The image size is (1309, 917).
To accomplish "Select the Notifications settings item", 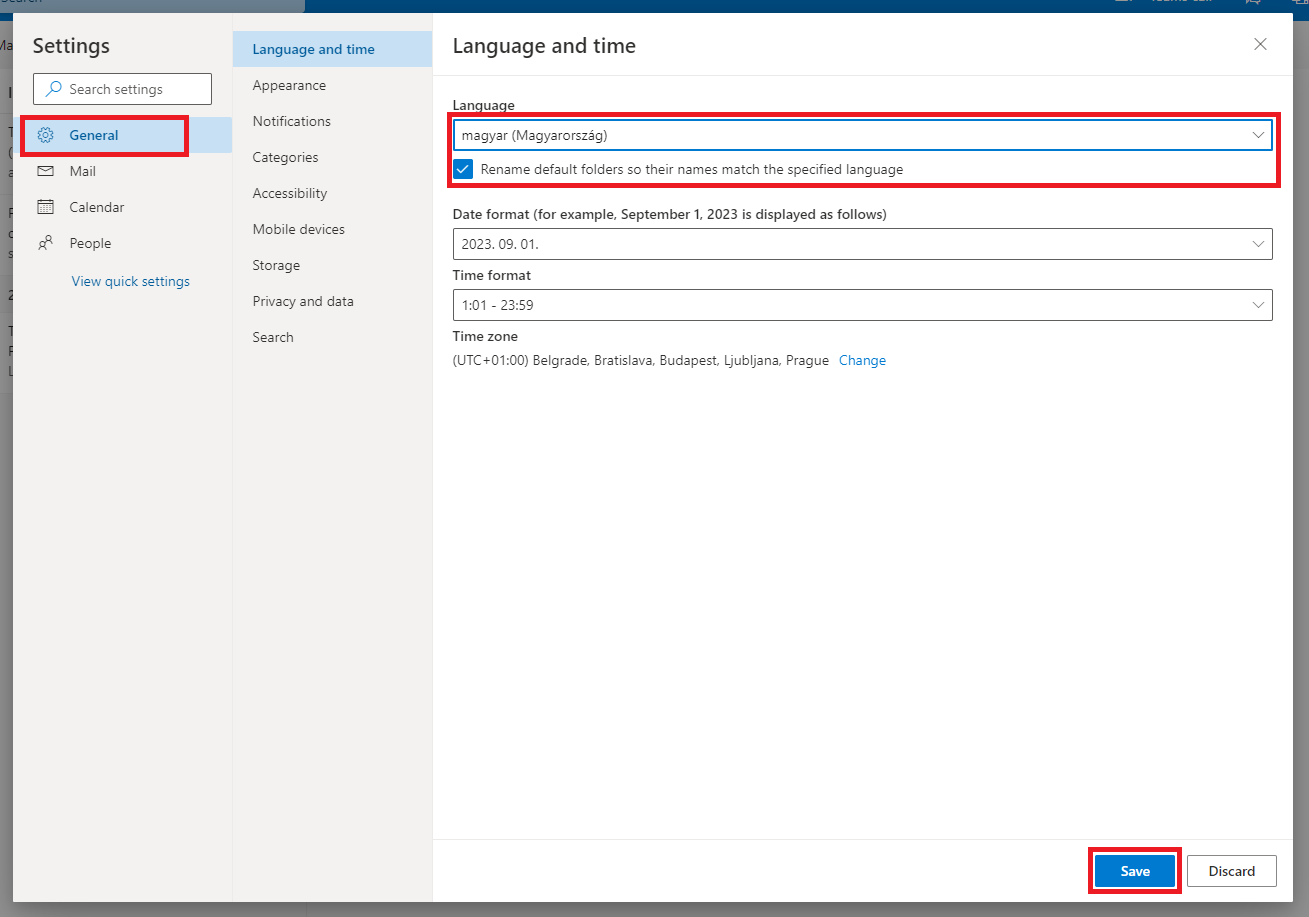I will tap(291, 121).
